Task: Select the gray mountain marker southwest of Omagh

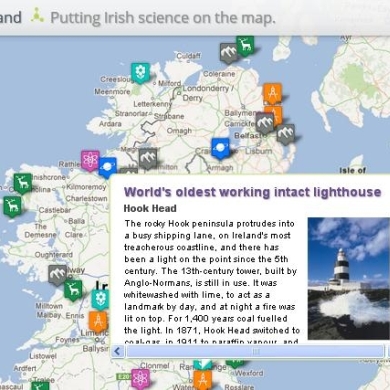Action: pos(148,159)
